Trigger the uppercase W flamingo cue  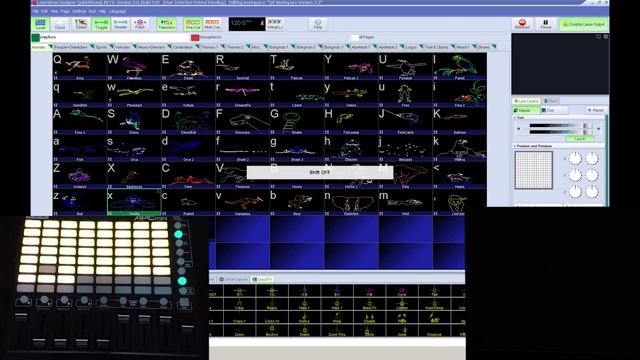pos(134,66)
